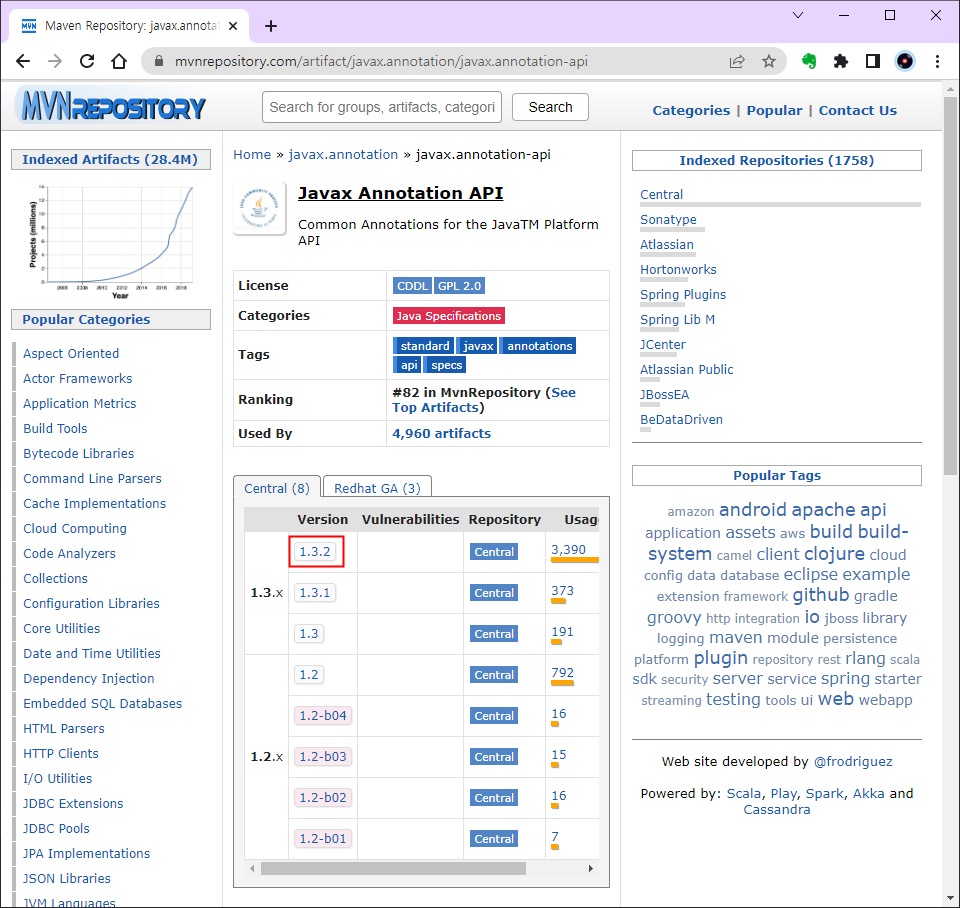Open the browser home page icon
The width and height of the screenshot is (960, 908).
pyautogui.click(x=119, y=61)
